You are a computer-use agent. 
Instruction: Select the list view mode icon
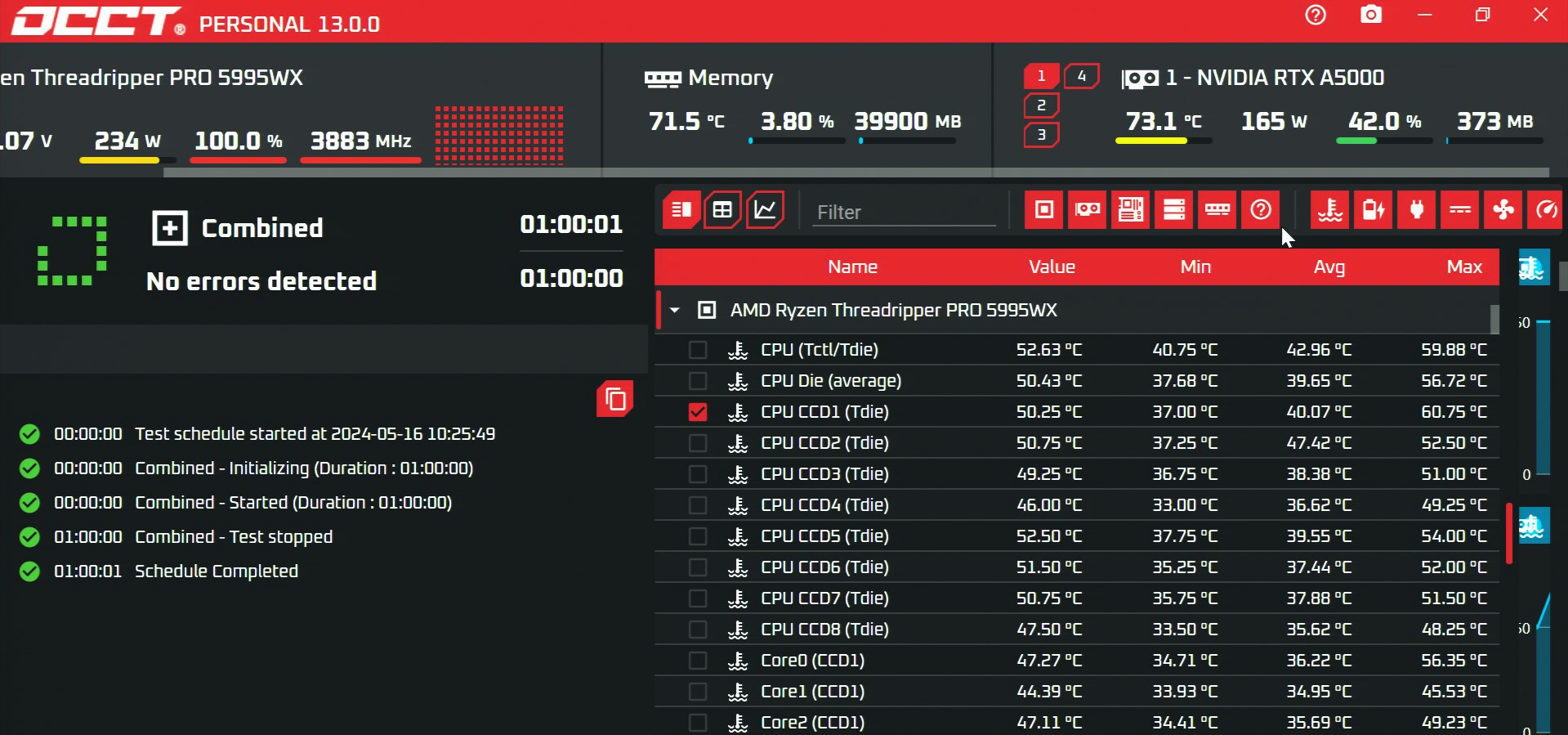coord(681,210)
